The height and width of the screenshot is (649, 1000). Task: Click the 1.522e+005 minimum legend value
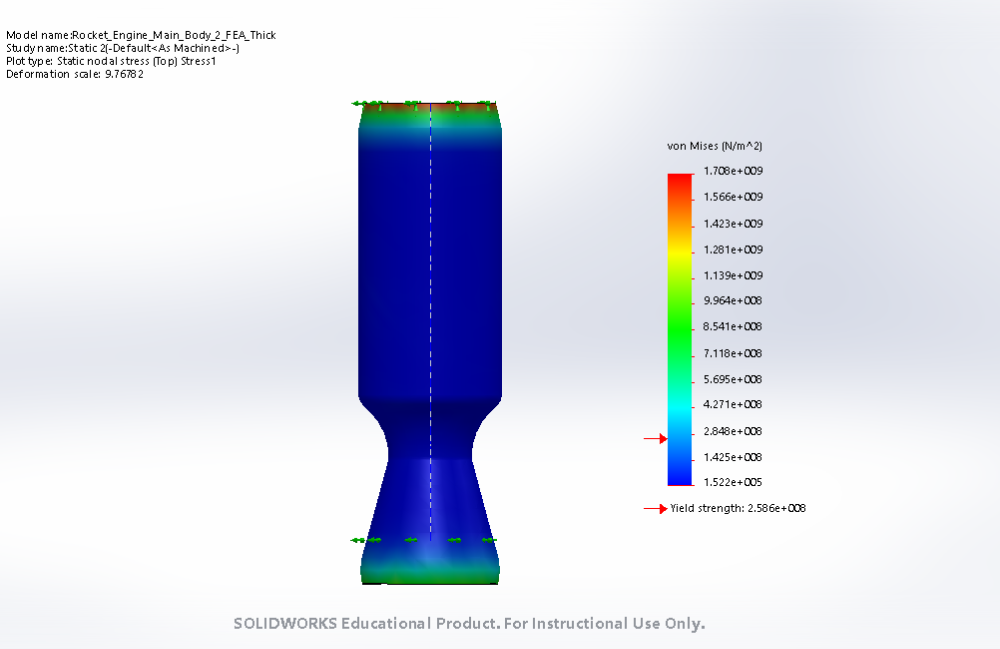733,483
